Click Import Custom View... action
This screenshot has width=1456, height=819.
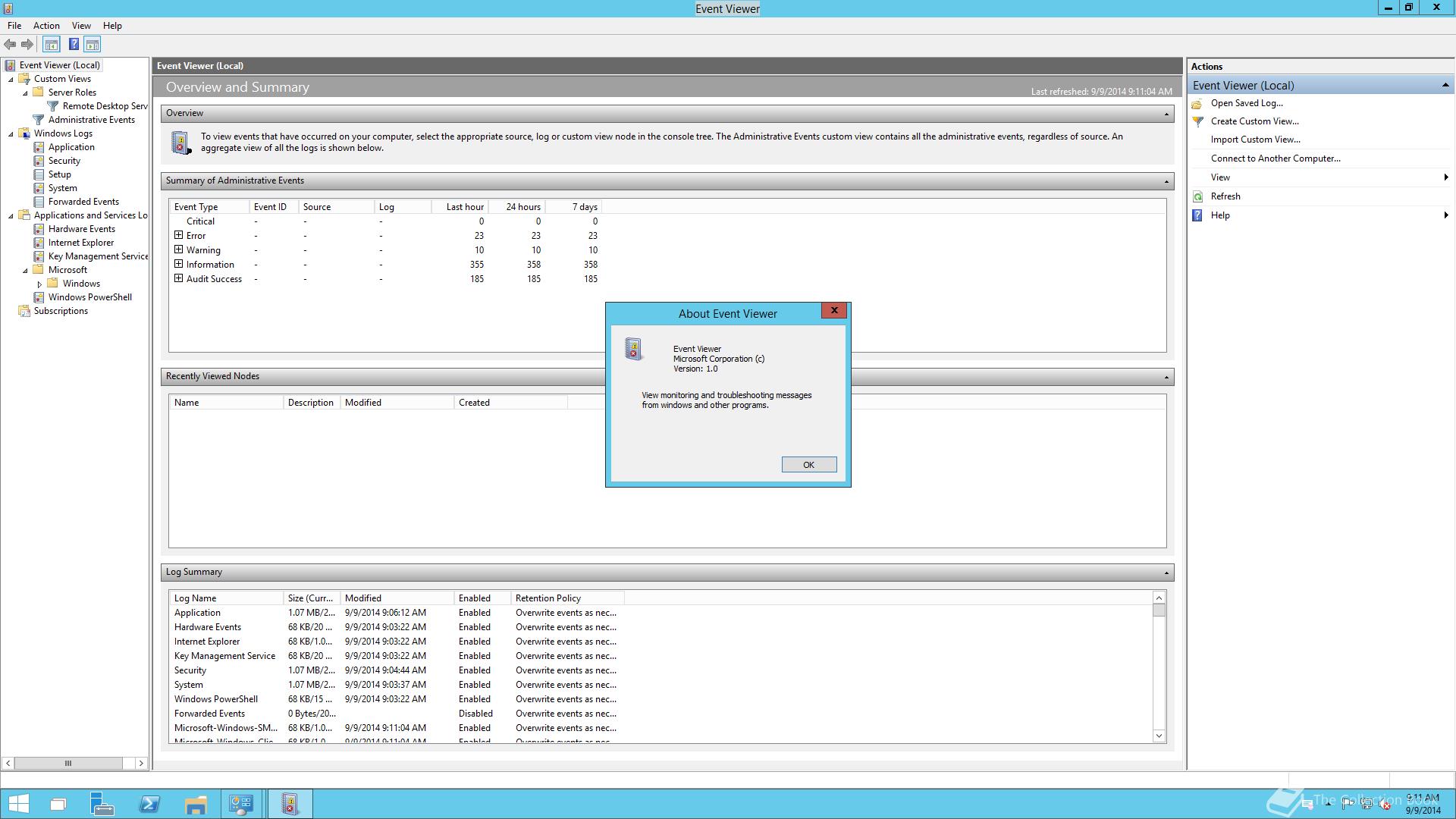[1256, 140]
